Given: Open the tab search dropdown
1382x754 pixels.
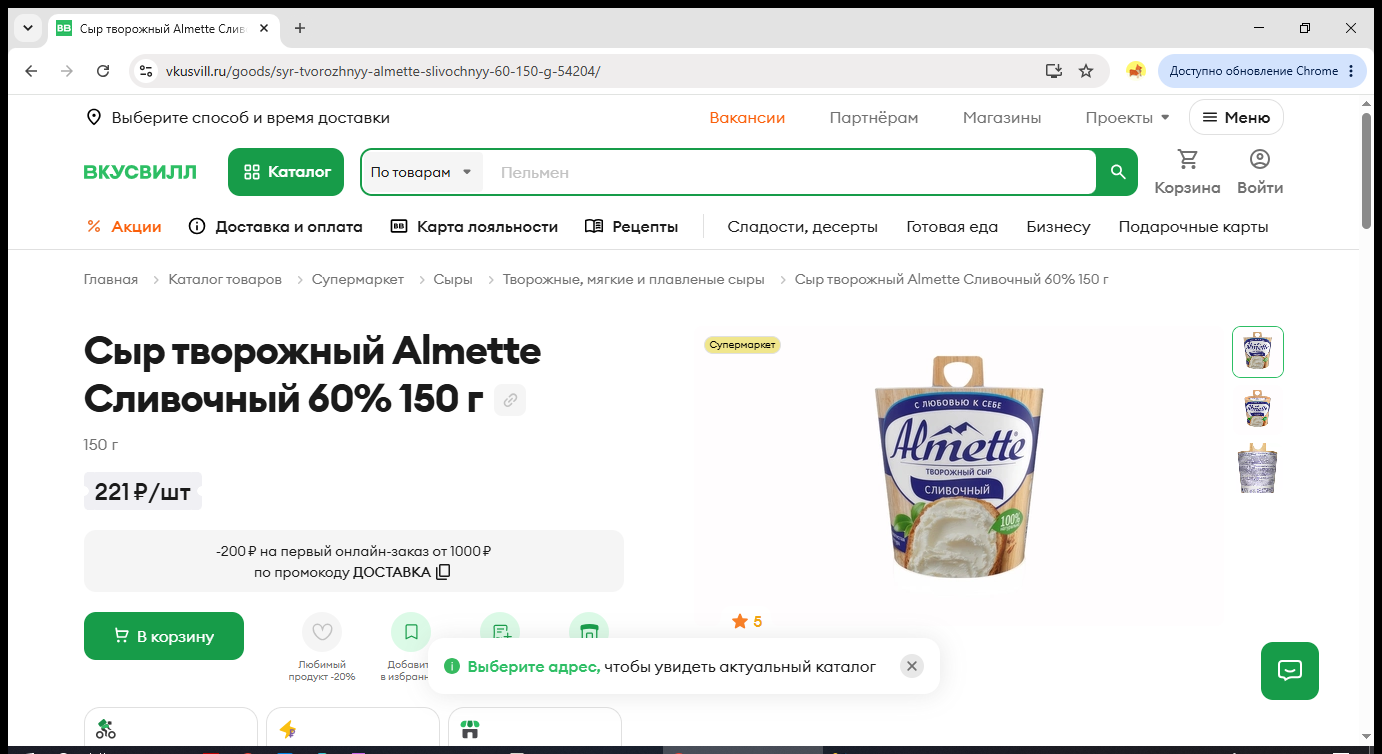Looking at the screenshot, I should point(28,28).
